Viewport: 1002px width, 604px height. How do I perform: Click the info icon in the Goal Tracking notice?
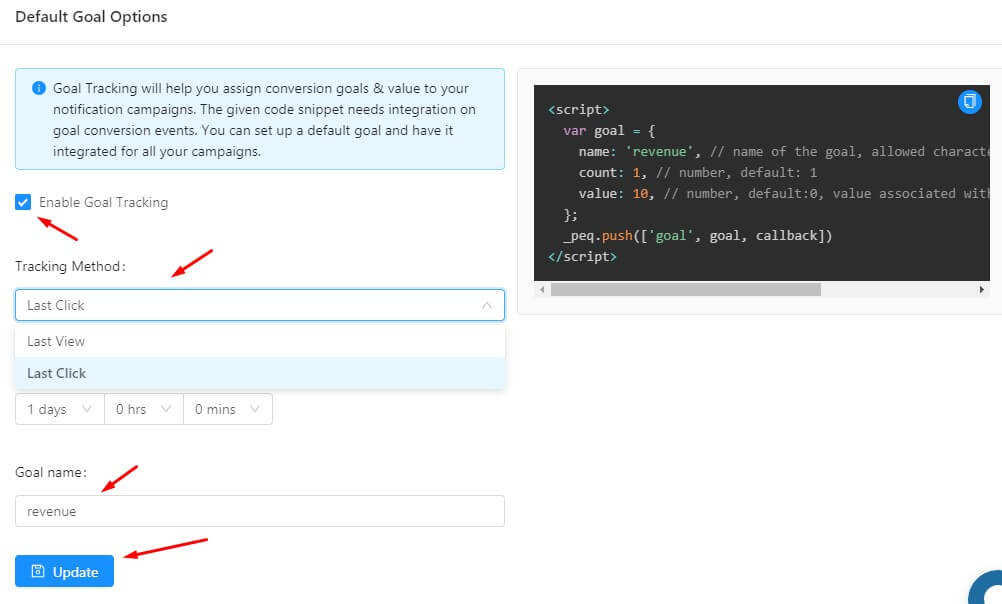38,88
